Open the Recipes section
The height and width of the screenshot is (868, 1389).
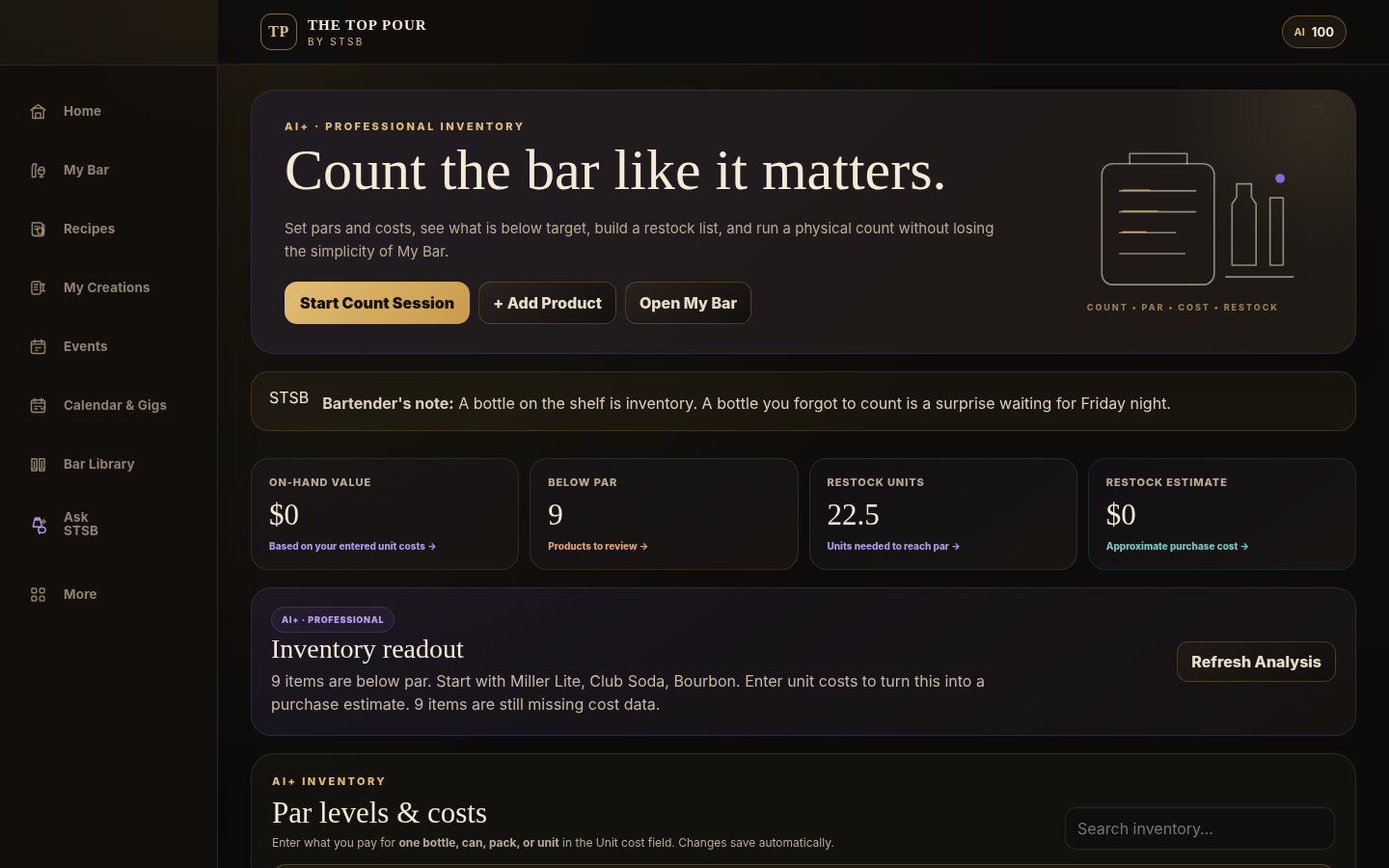[x=89, y=229]
